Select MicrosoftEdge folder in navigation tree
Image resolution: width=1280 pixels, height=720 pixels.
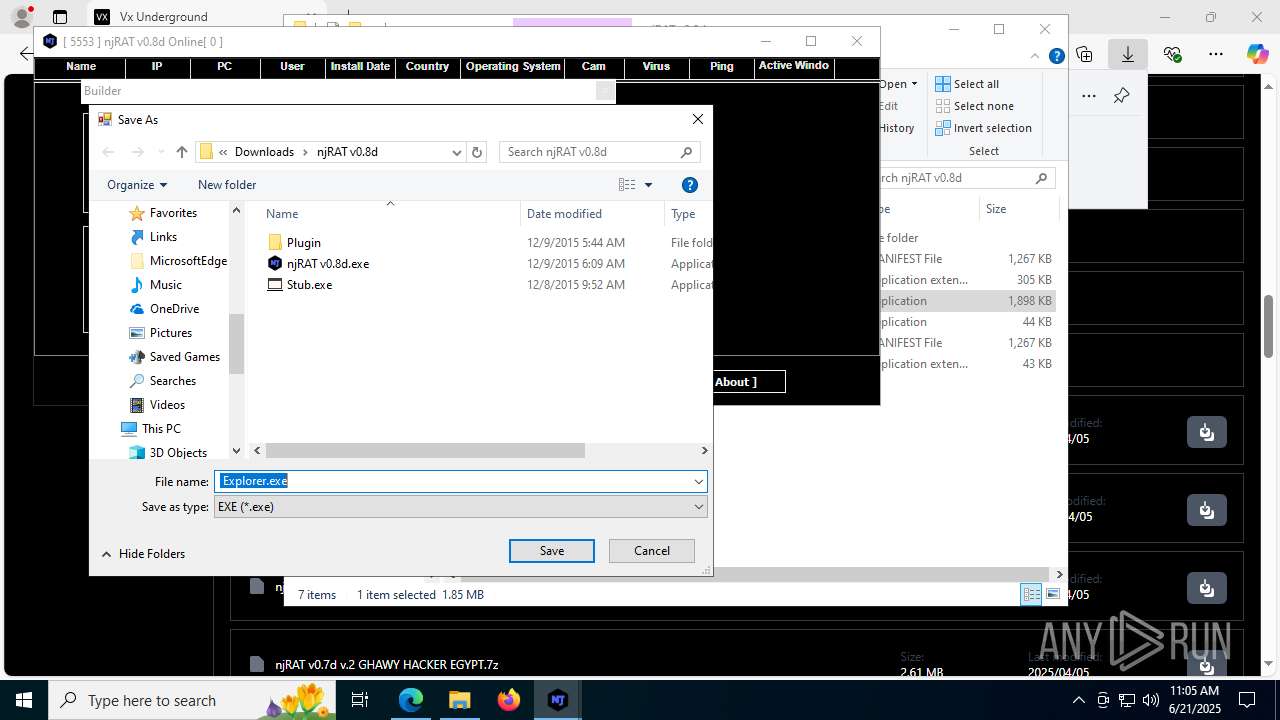(x=188, y=261)
